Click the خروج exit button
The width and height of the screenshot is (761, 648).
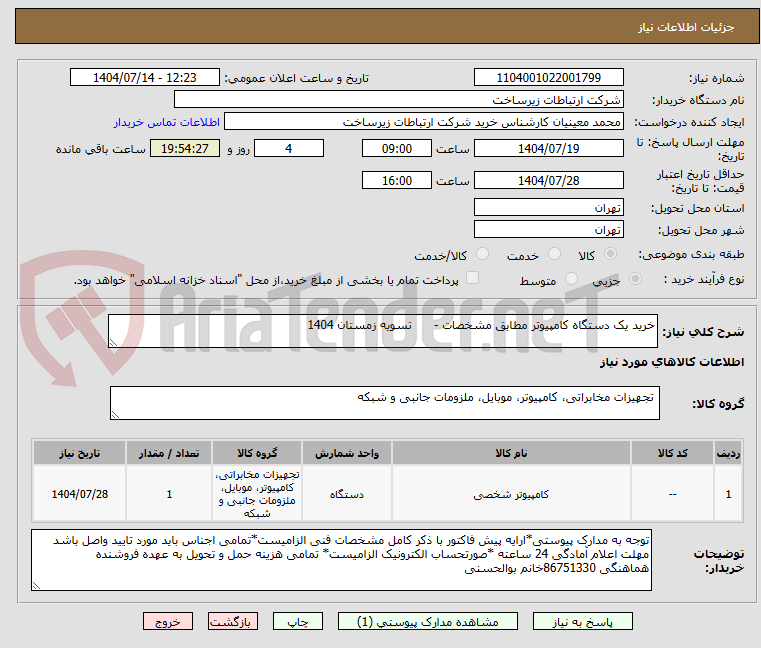pos(167,621)
